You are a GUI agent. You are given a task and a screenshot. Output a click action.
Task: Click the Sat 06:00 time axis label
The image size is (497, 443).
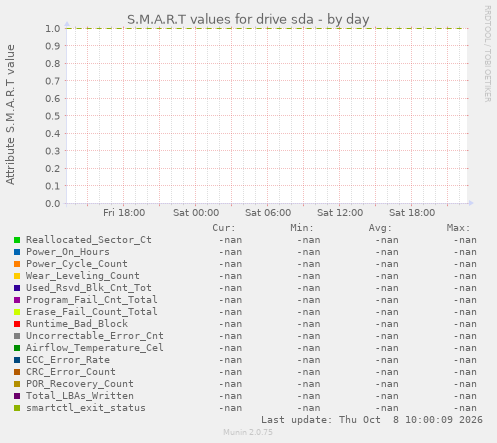(268, 213)
